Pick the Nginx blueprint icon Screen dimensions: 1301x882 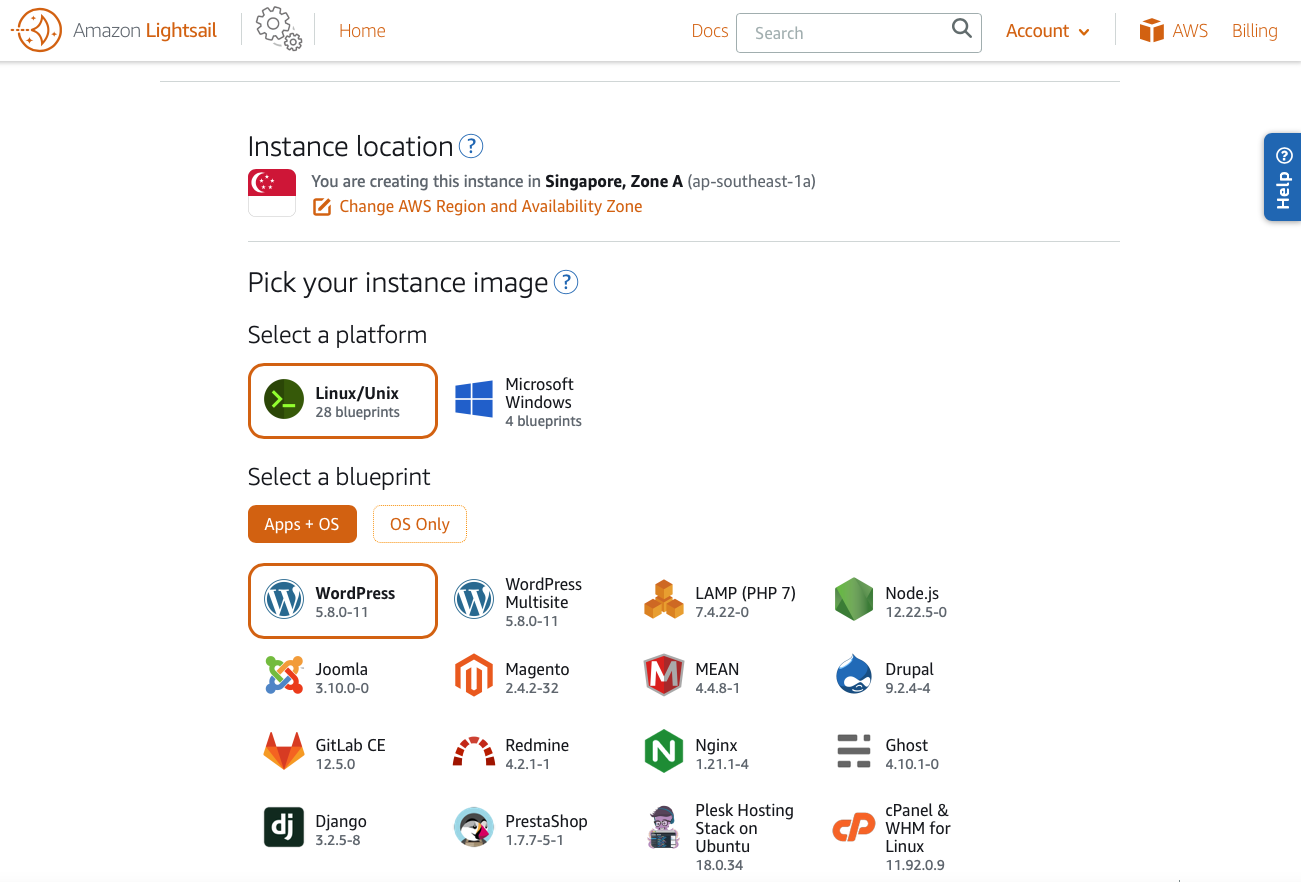pyautogui.click(x=664, y=752)
